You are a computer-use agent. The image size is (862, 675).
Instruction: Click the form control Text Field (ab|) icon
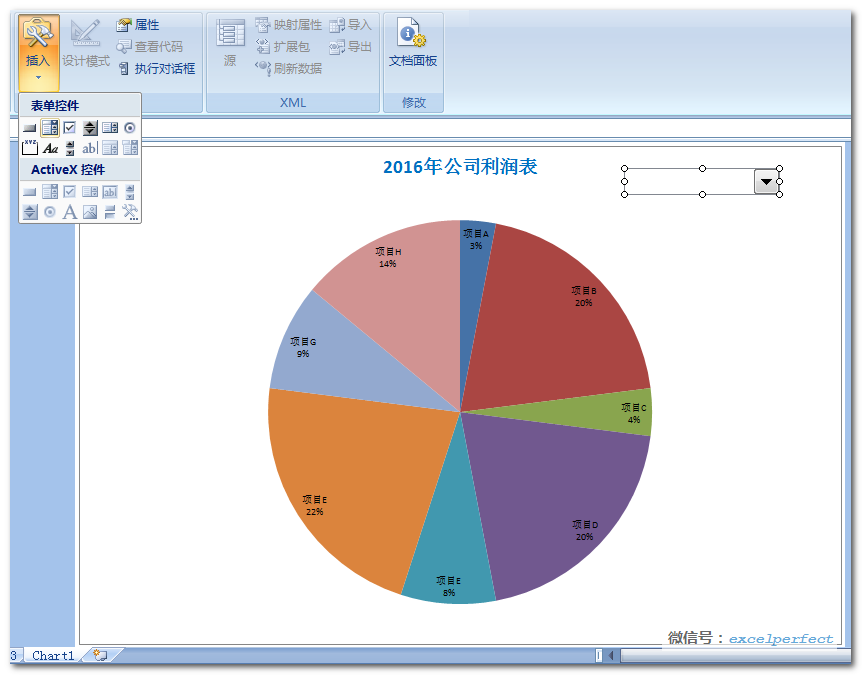tap(90, 148)
